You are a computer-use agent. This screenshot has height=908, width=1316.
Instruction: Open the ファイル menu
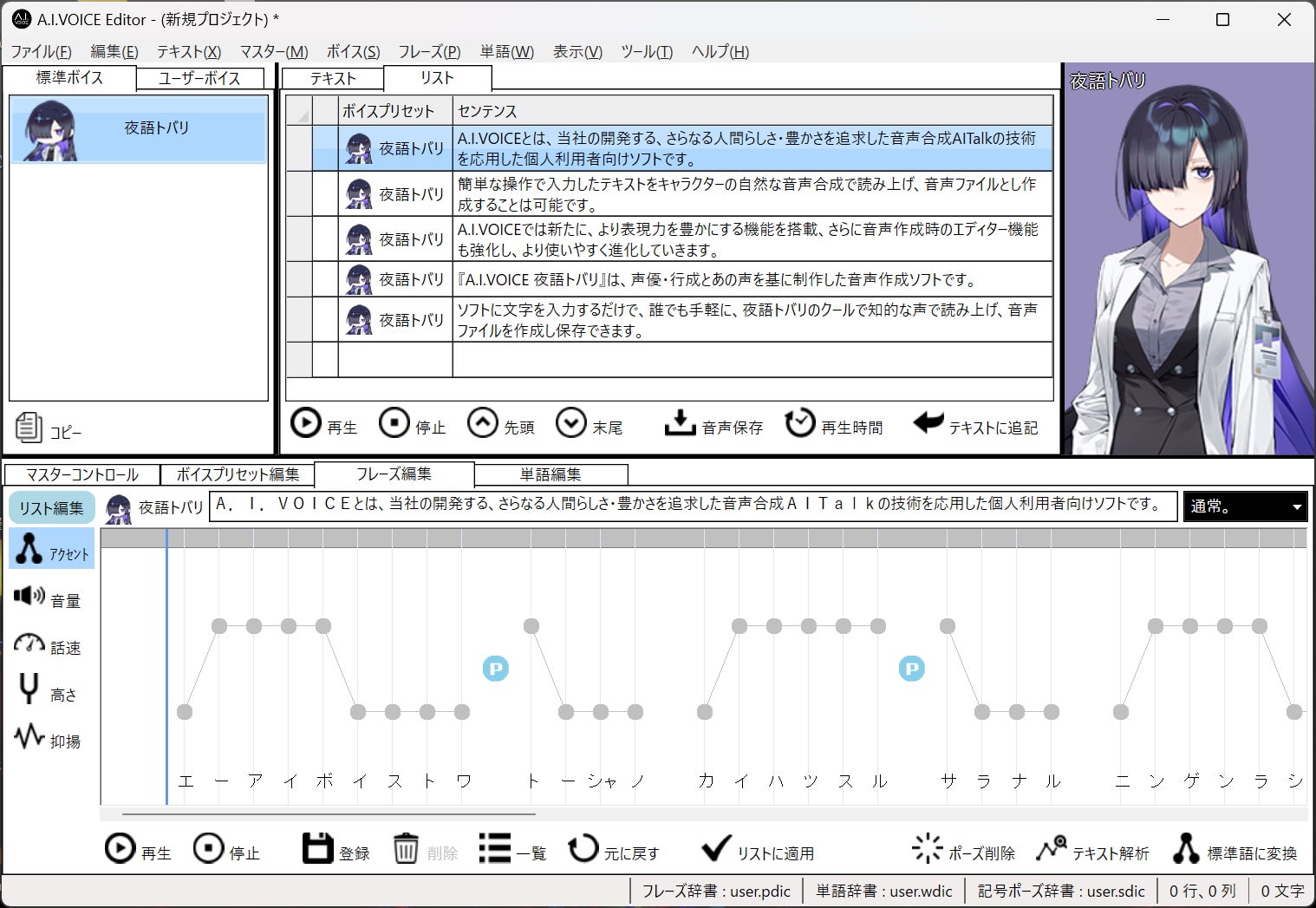click(41, 51)
